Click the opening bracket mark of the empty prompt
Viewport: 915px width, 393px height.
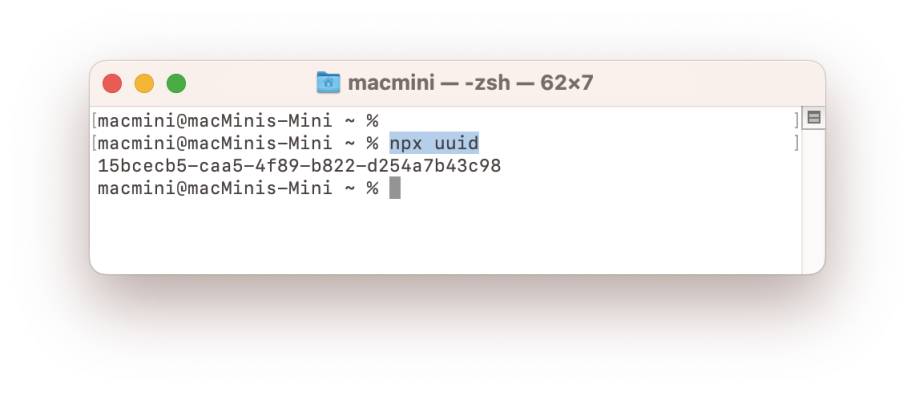(93, 121)
